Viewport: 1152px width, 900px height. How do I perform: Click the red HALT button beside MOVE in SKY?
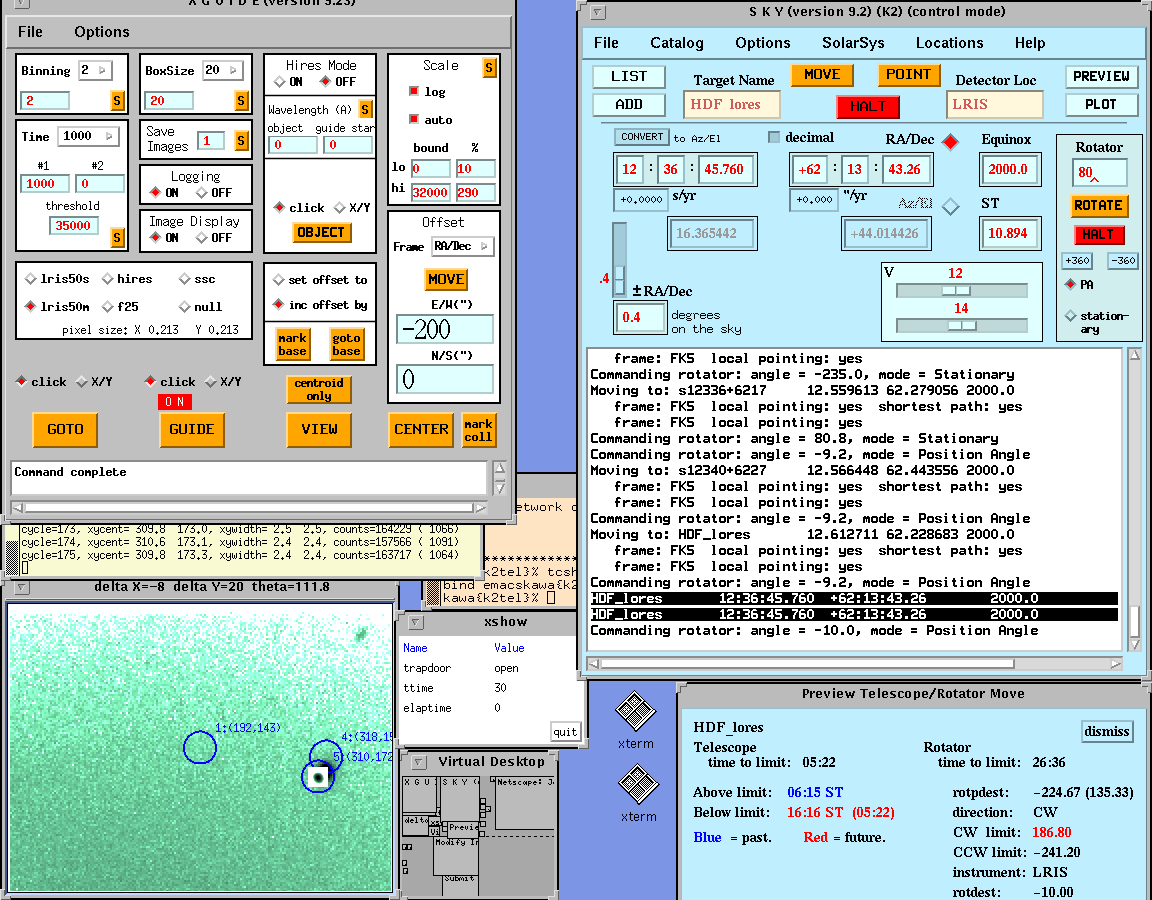(x=868, y=107)
